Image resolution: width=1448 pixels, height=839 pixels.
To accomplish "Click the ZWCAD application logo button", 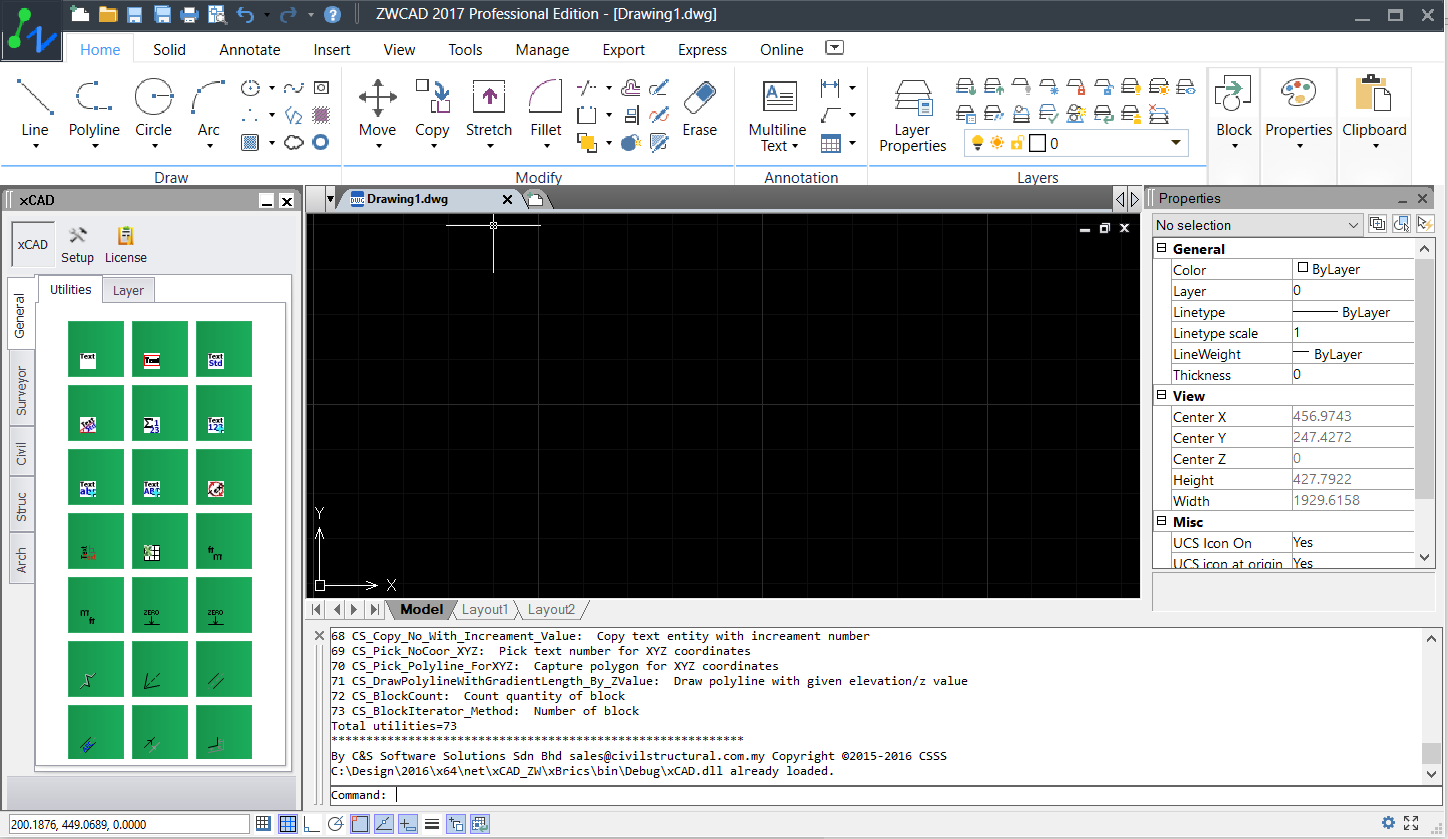I will [x=32, y=32].
